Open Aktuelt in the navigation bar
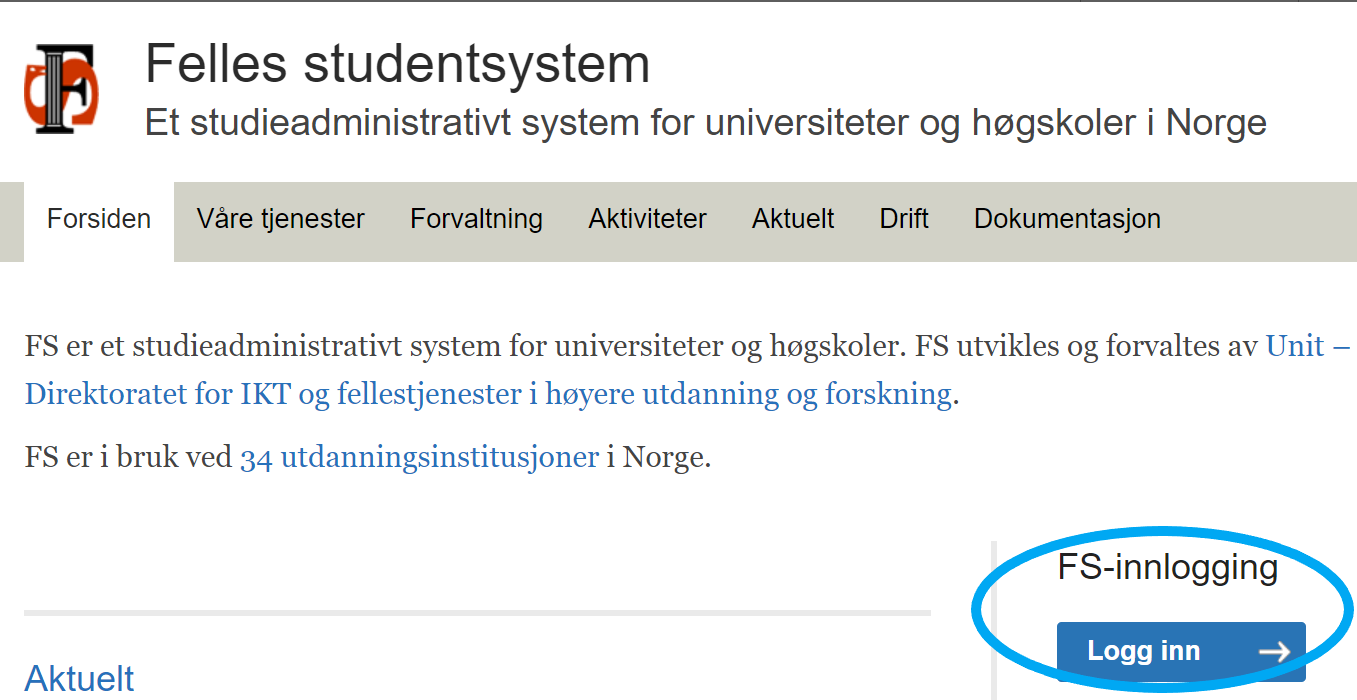Screen dimensions: 1357x700 793,219
